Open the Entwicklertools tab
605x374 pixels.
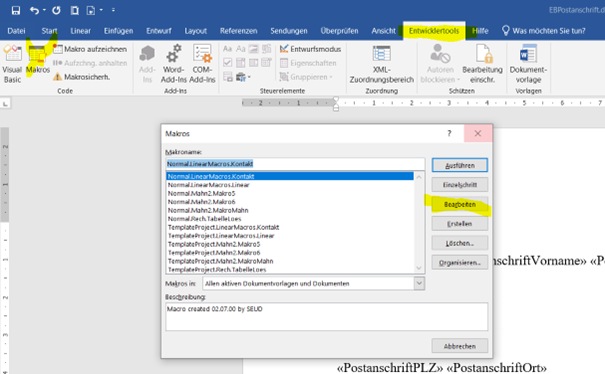pos(434,31)
